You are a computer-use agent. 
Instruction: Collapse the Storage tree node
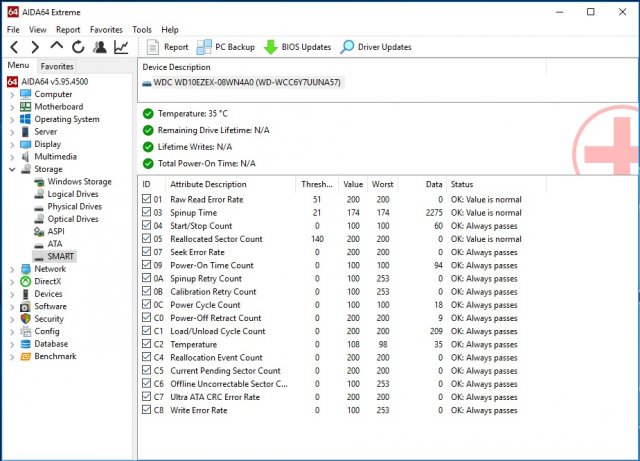click(x=12, y=169)
